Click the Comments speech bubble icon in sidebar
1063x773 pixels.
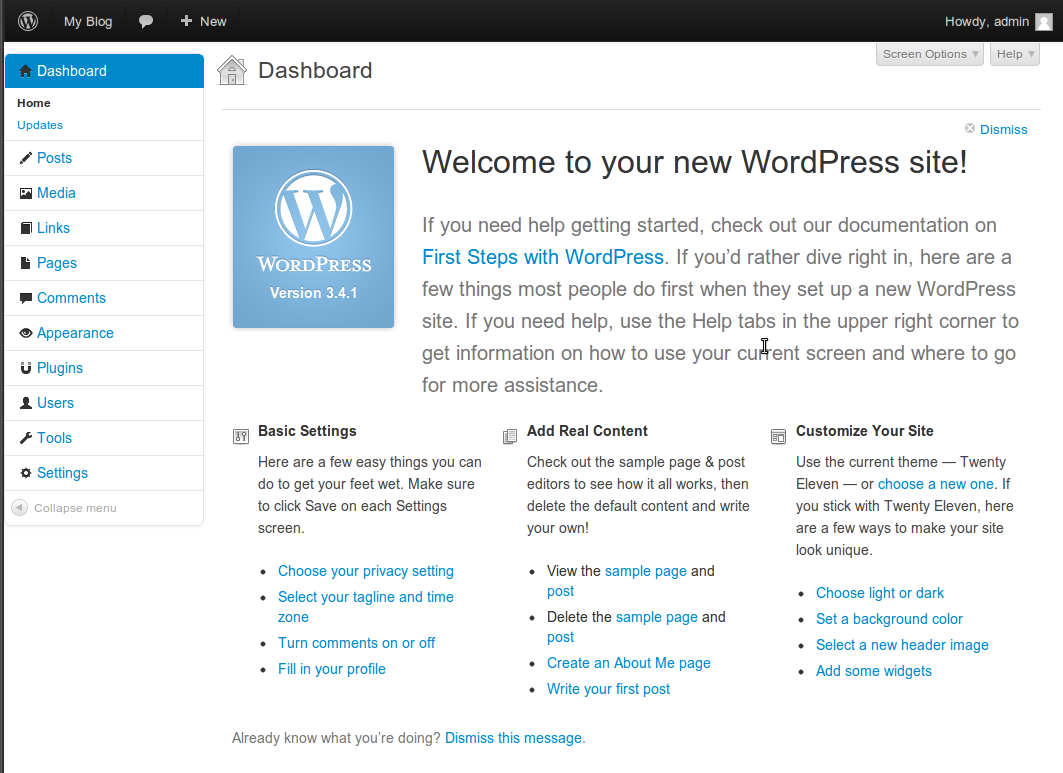[x=26, y=298]
